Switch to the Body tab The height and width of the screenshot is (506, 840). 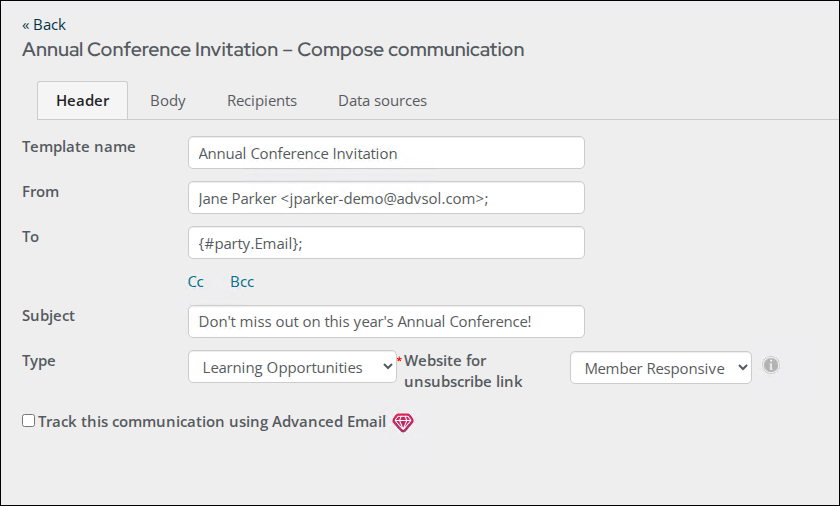click(168, 101)
